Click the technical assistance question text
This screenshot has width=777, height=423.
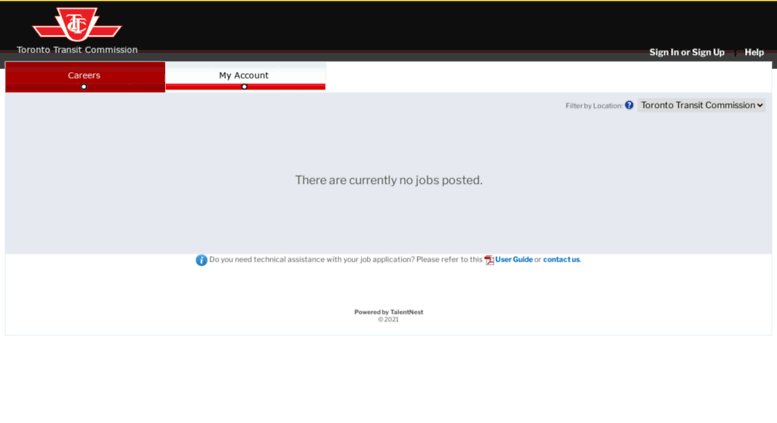(x=345, y=260)
